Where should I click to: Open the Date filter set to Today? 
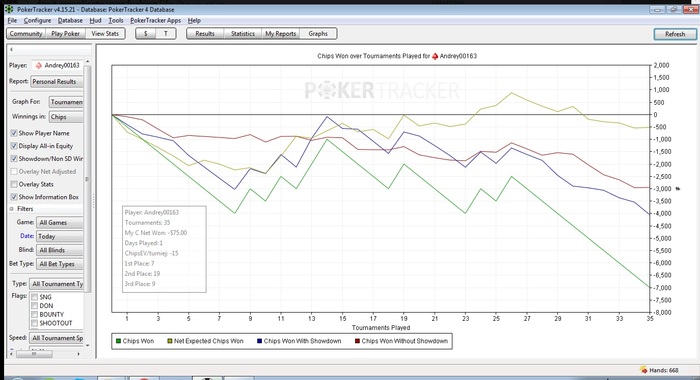(60, 236)
